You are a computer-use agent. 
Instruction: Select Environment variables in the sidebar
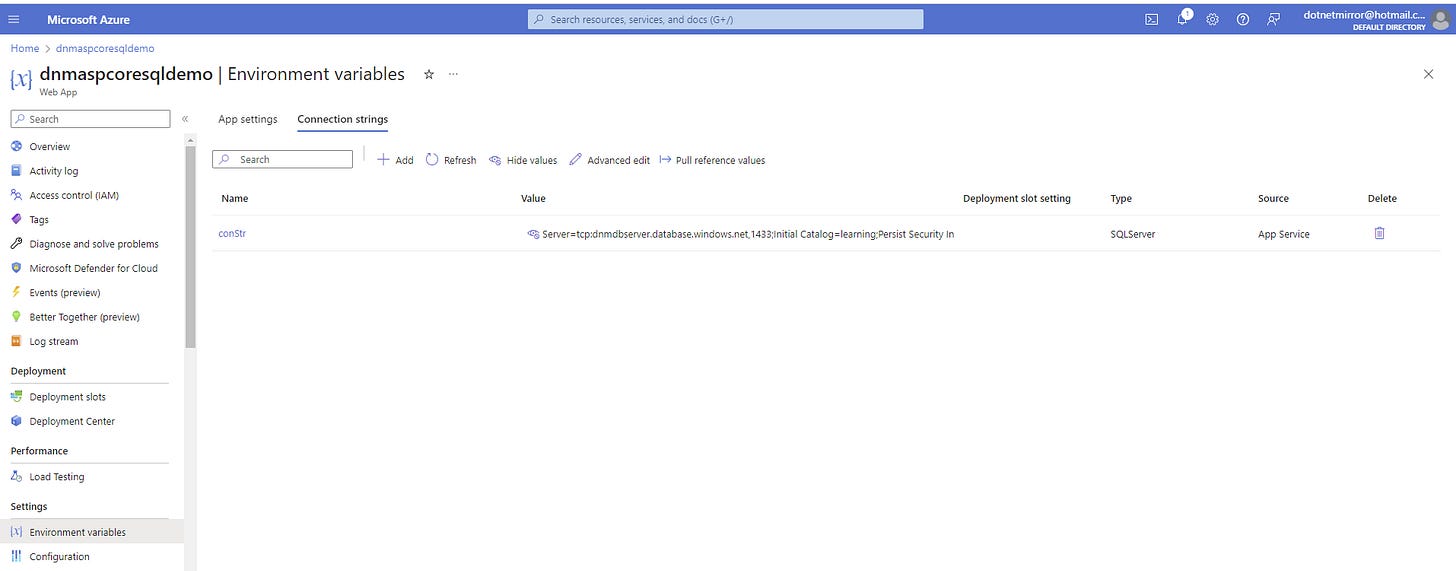[78, 532]
